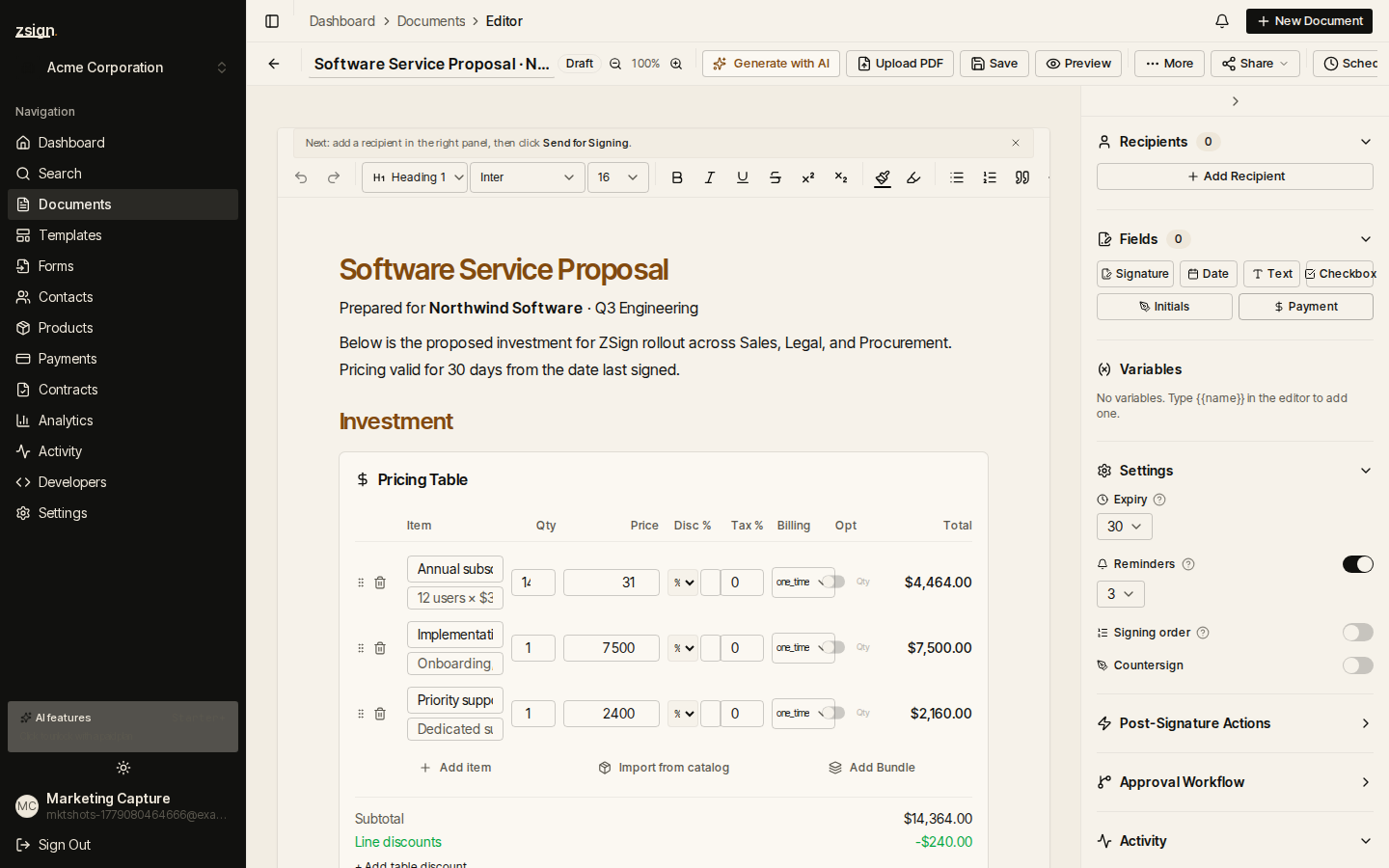Undo the last edit
1389x868 pixels.
point(301,177)
